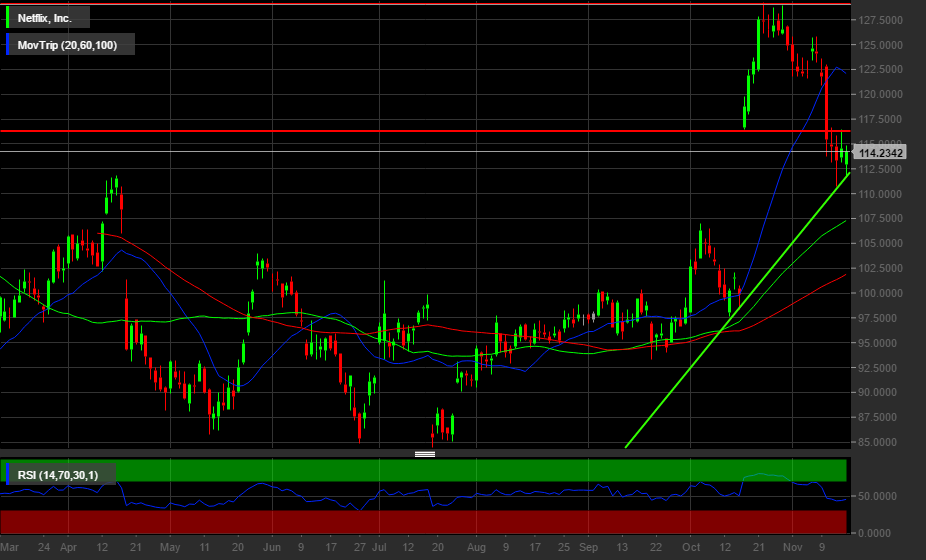The width and height of the screenshot is (926, 560).
Task: Click the 9 date label after Nov
Action: point(821,547)
